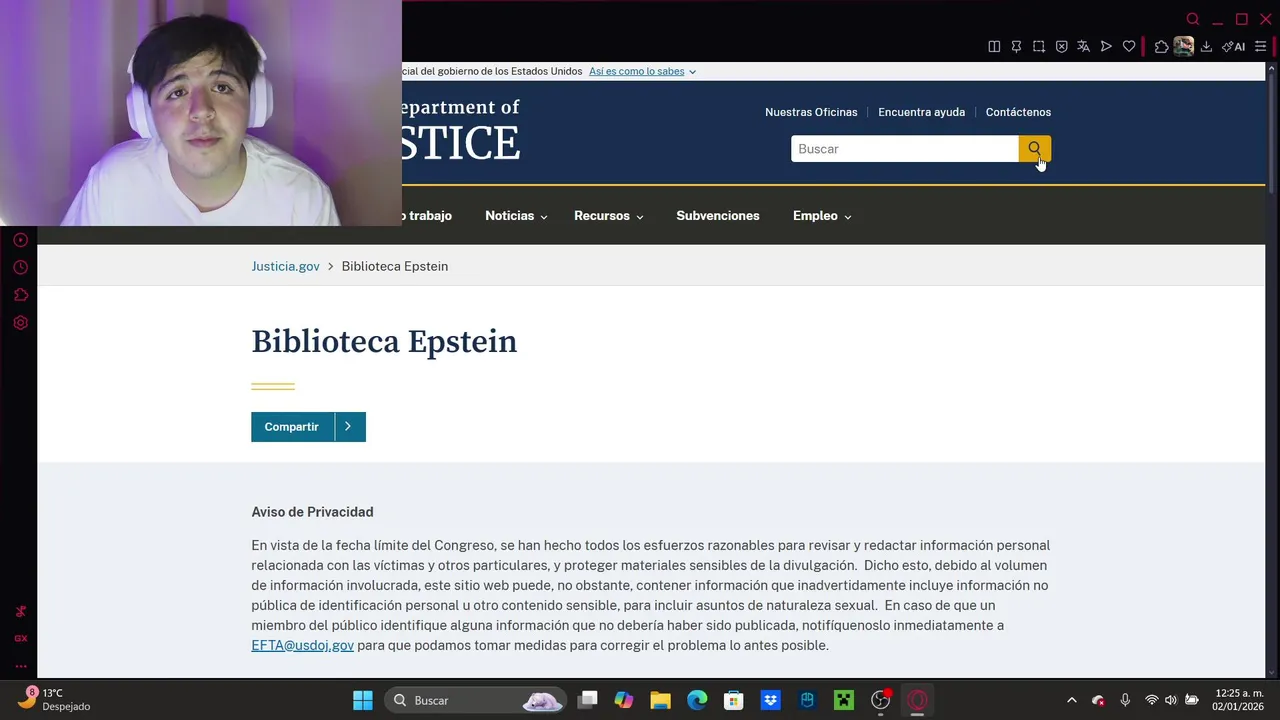
Task: Click the page translate icon
Action: click(1083, 46)
